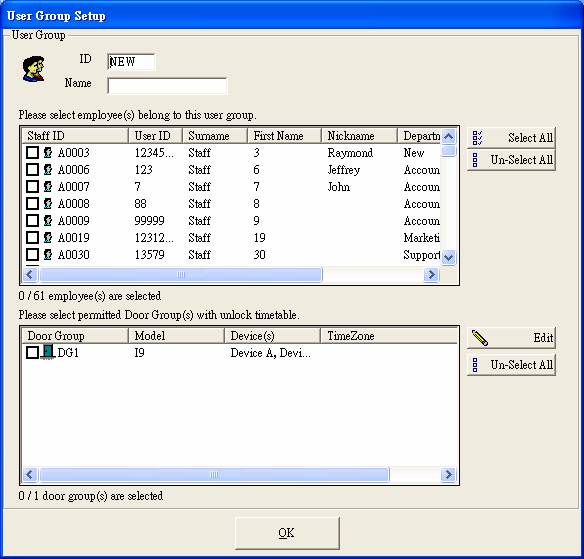Enable the DG1 door group checkbox

32,352
